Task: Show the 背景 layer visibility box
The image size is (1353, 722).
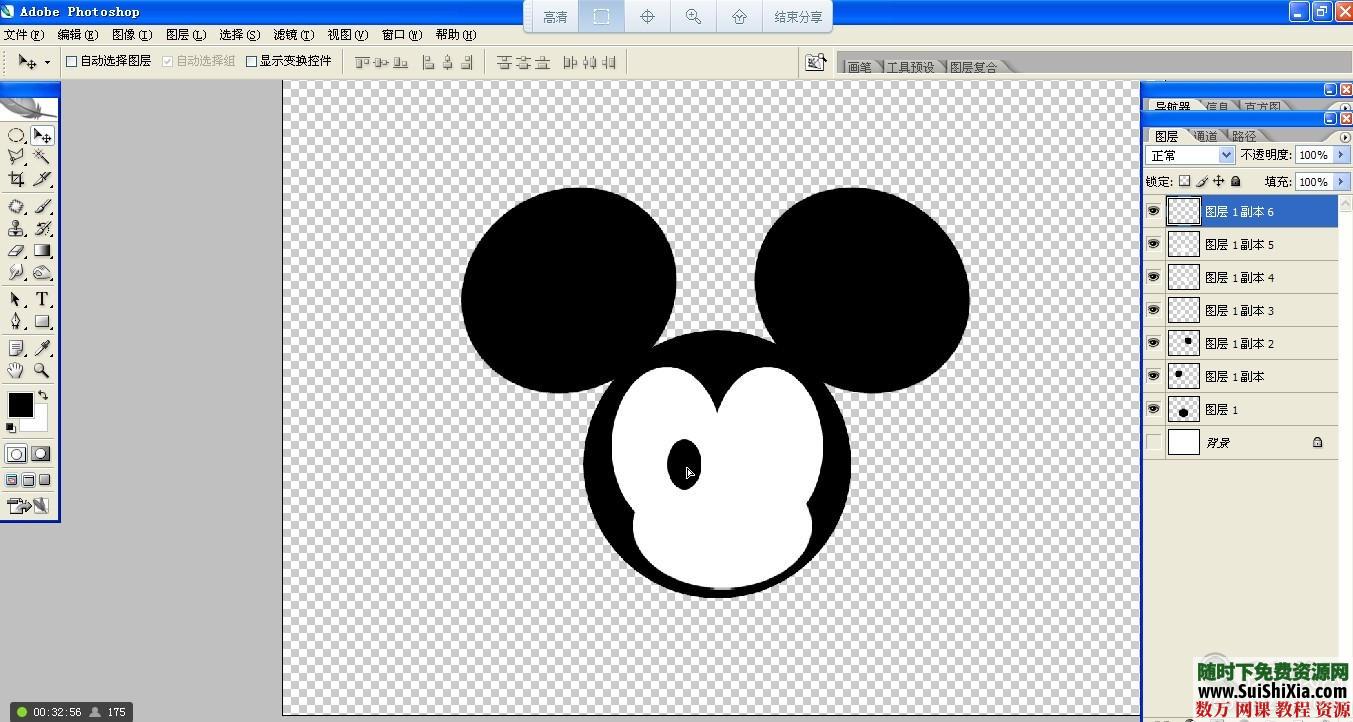Action: (1154, 442)
